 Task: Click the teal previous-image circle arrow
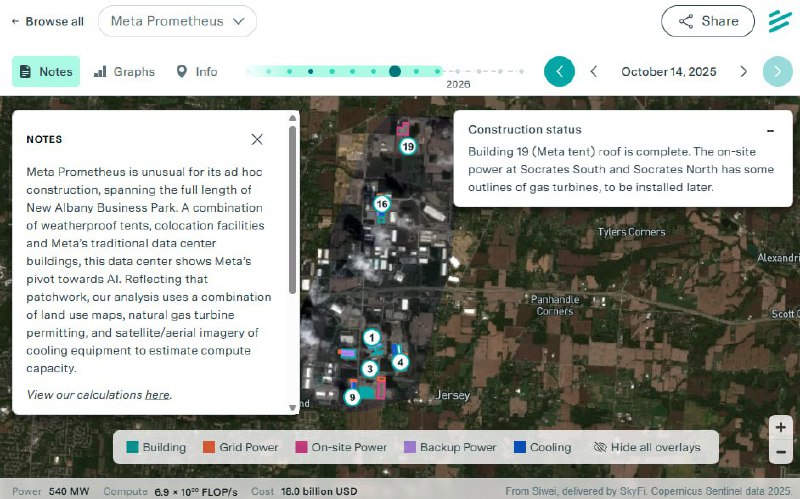(x=559, y=71)
